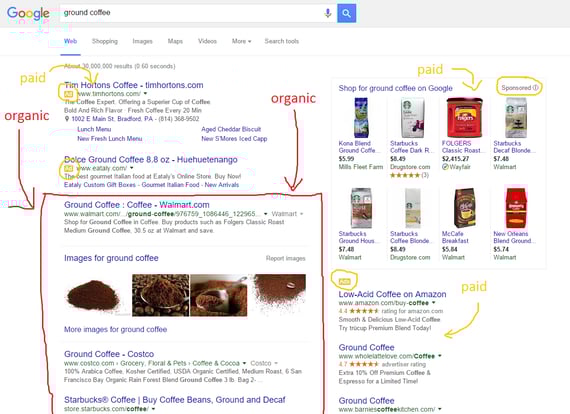Expand dropdown arrow next to eataly.com URL

pyautogui.click(x=132, y=168)
